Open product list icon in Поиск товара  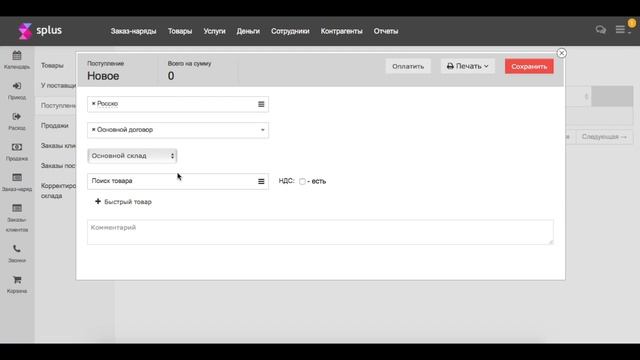coord(261,181)
